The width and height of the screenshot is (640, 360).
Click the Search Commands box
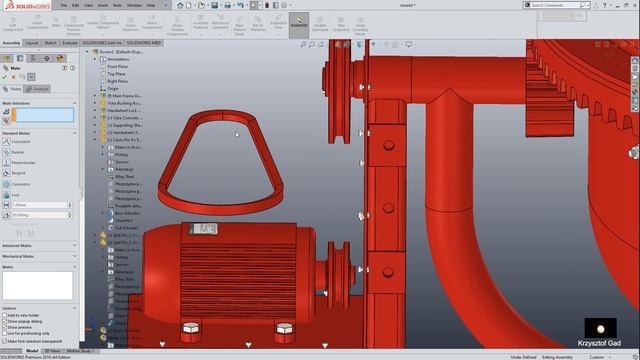556,5
